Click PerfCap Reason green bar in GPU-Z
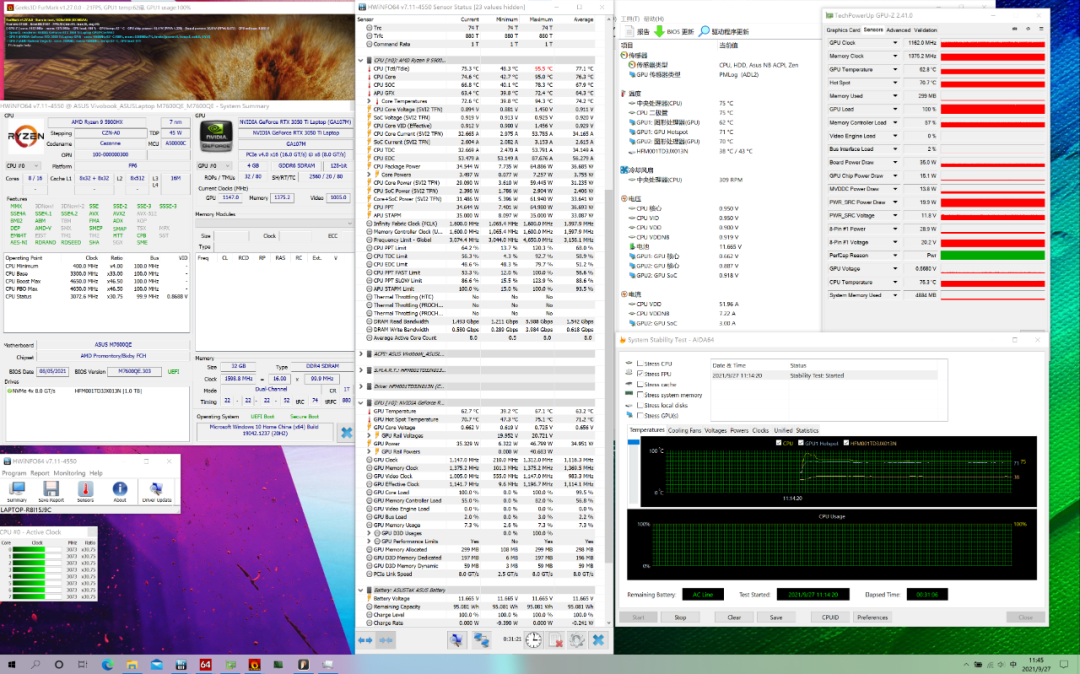The height and width of the screenshot is (674, 1080). pos(993,255)
